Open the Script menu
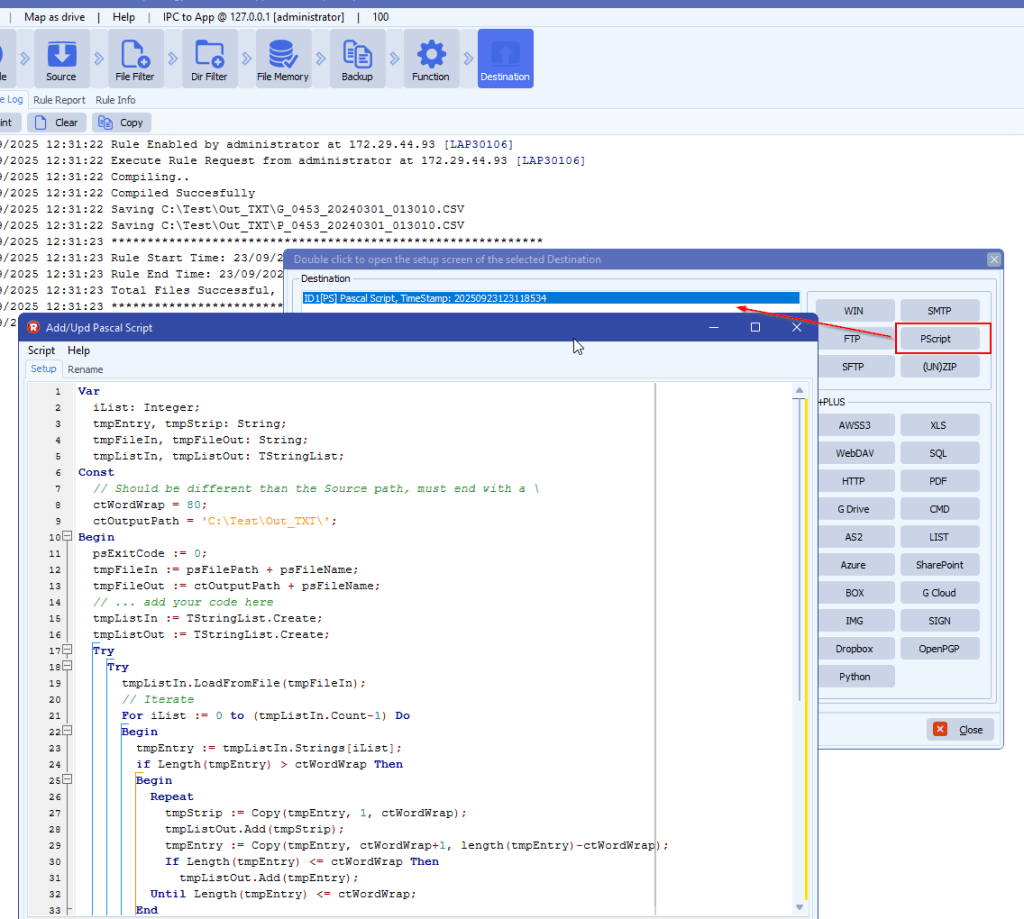Screen dimensions: 1024x919 (42, 351)
